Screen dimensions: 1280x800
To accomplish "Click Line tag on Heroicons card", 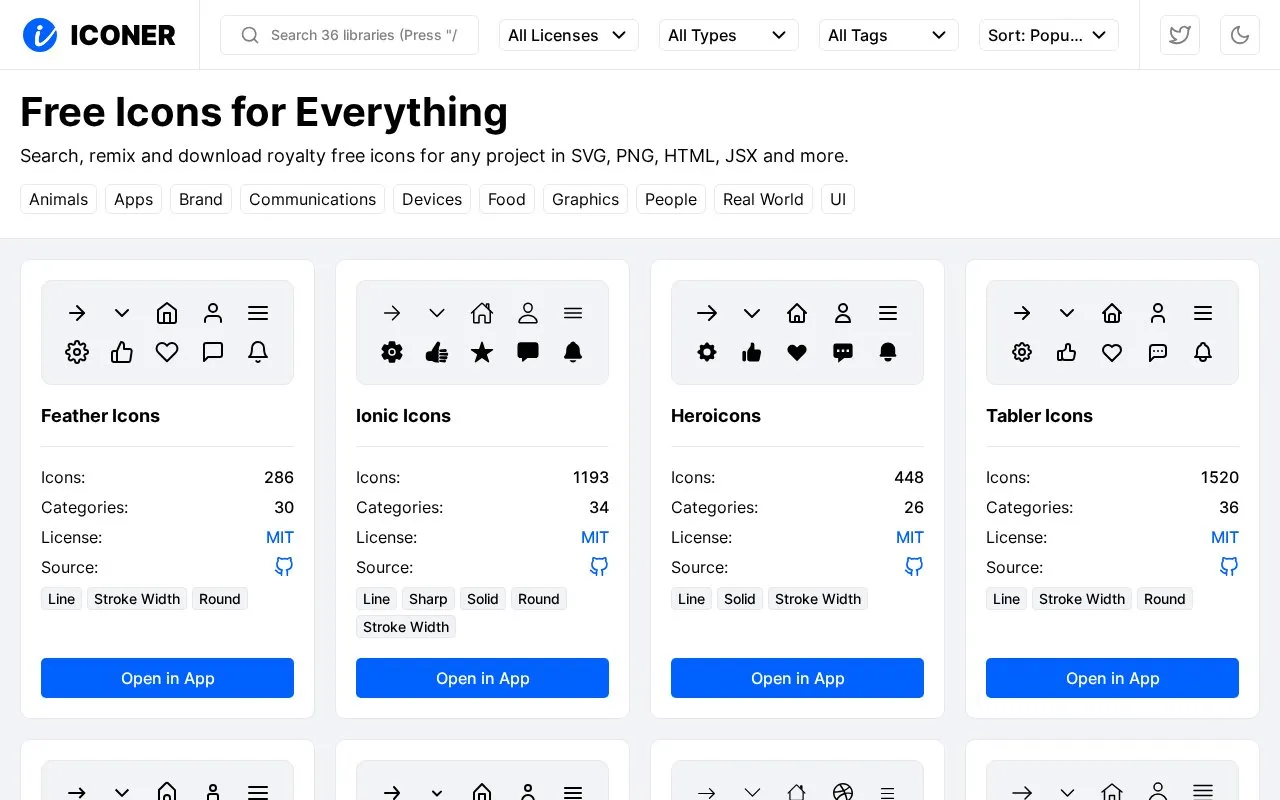I will click(x=691, y=599).
